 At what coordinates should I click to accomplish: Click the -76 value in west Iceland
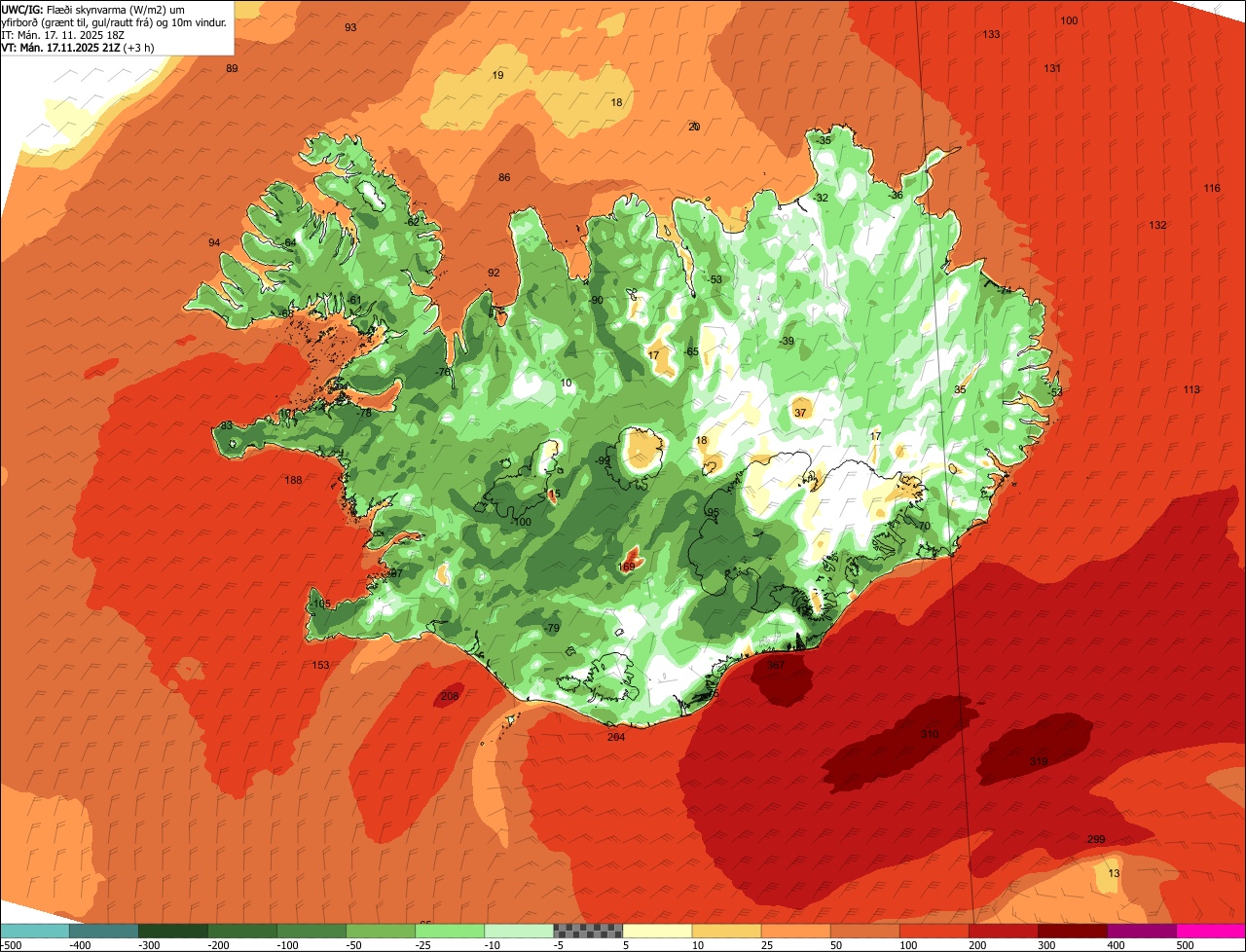pos(443,372)
